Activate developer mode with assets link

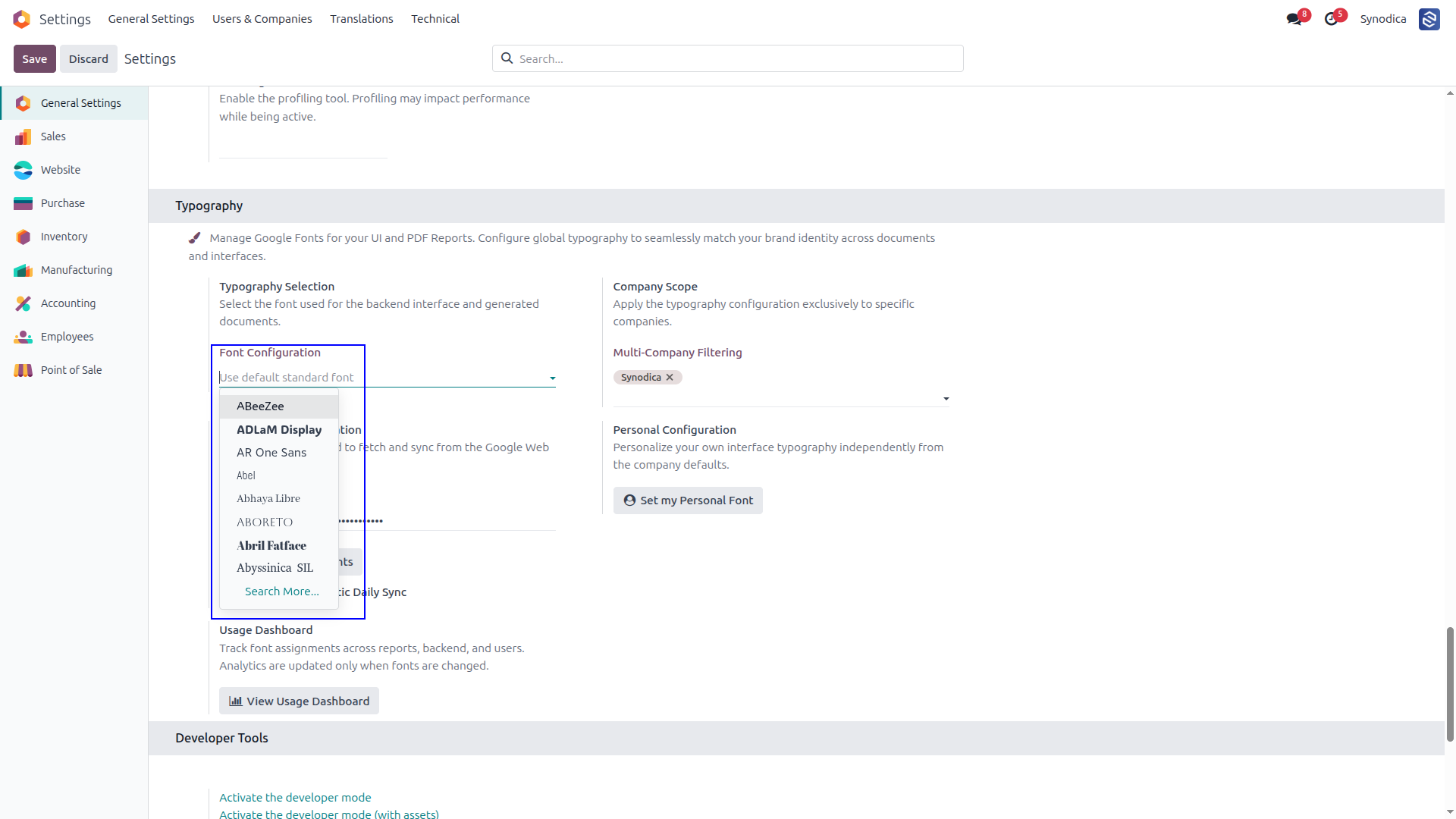329,814
